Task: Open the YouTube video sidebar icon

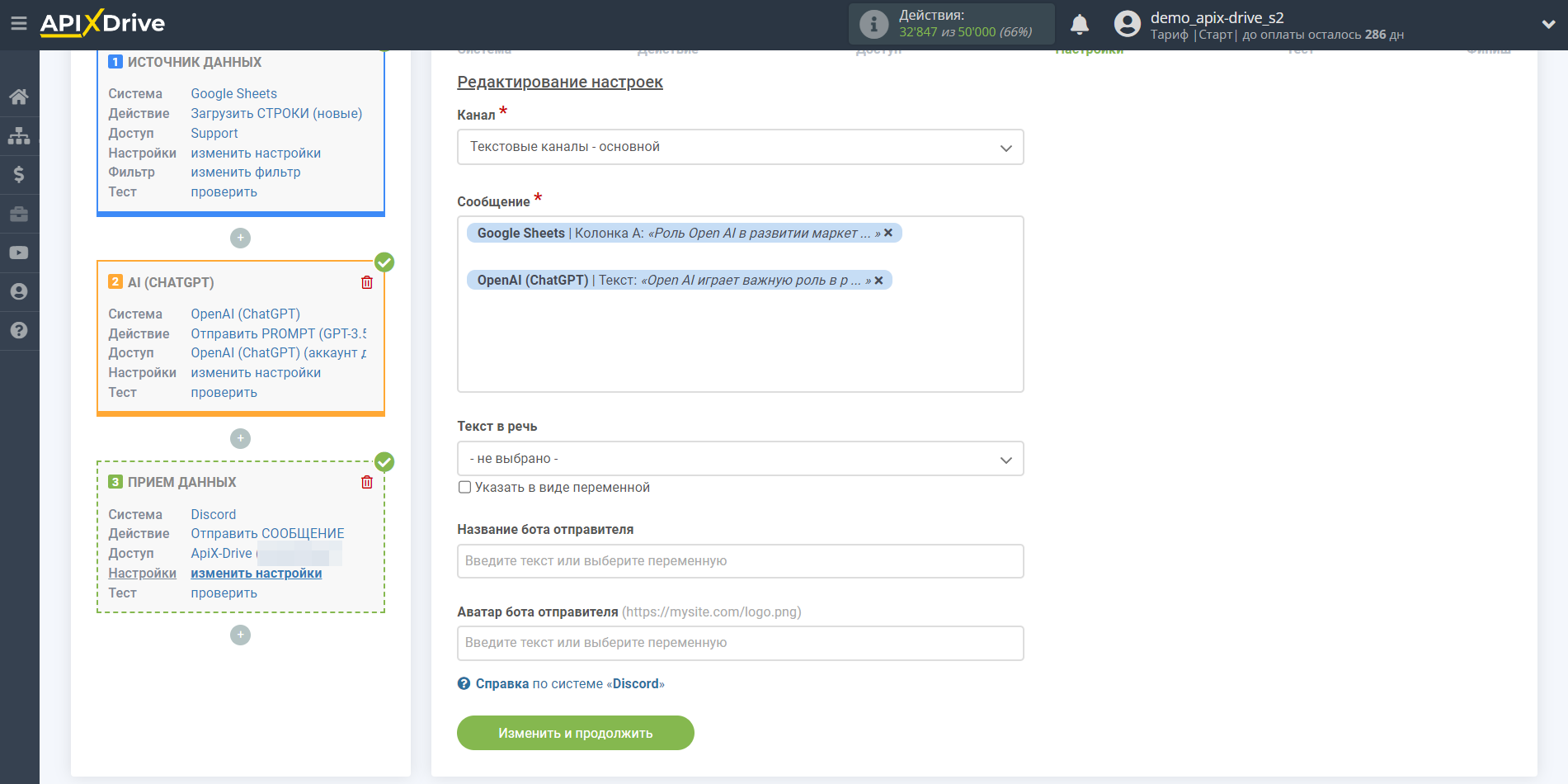Action: click(x=19, y=253)
